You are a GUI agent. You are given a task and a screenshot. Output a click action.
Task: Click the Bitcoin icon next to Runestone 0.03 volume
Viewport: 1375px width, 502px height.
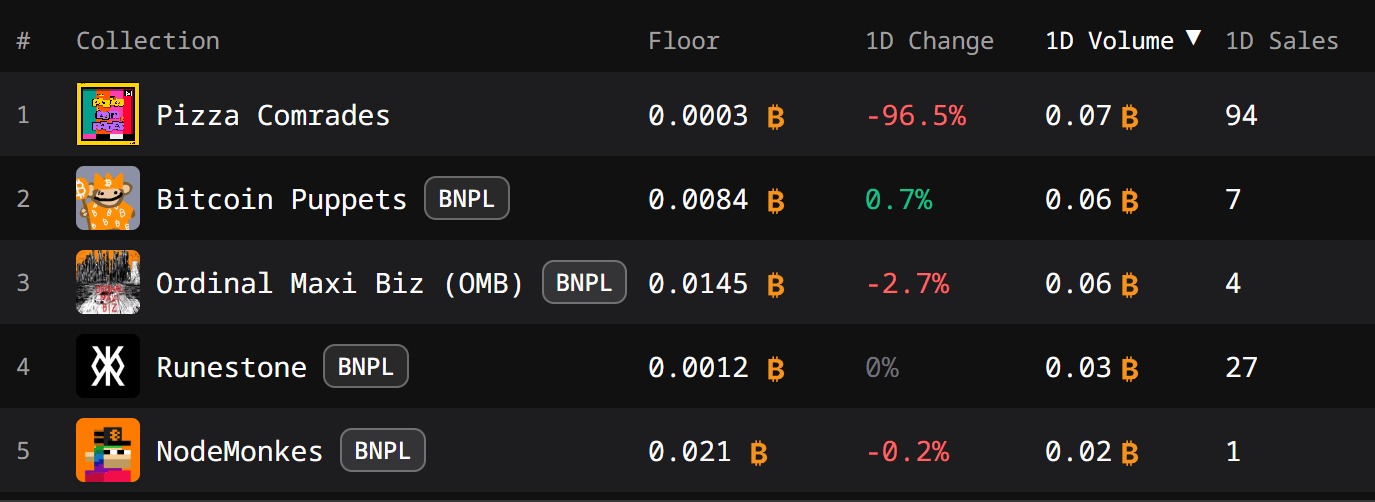1130,369
